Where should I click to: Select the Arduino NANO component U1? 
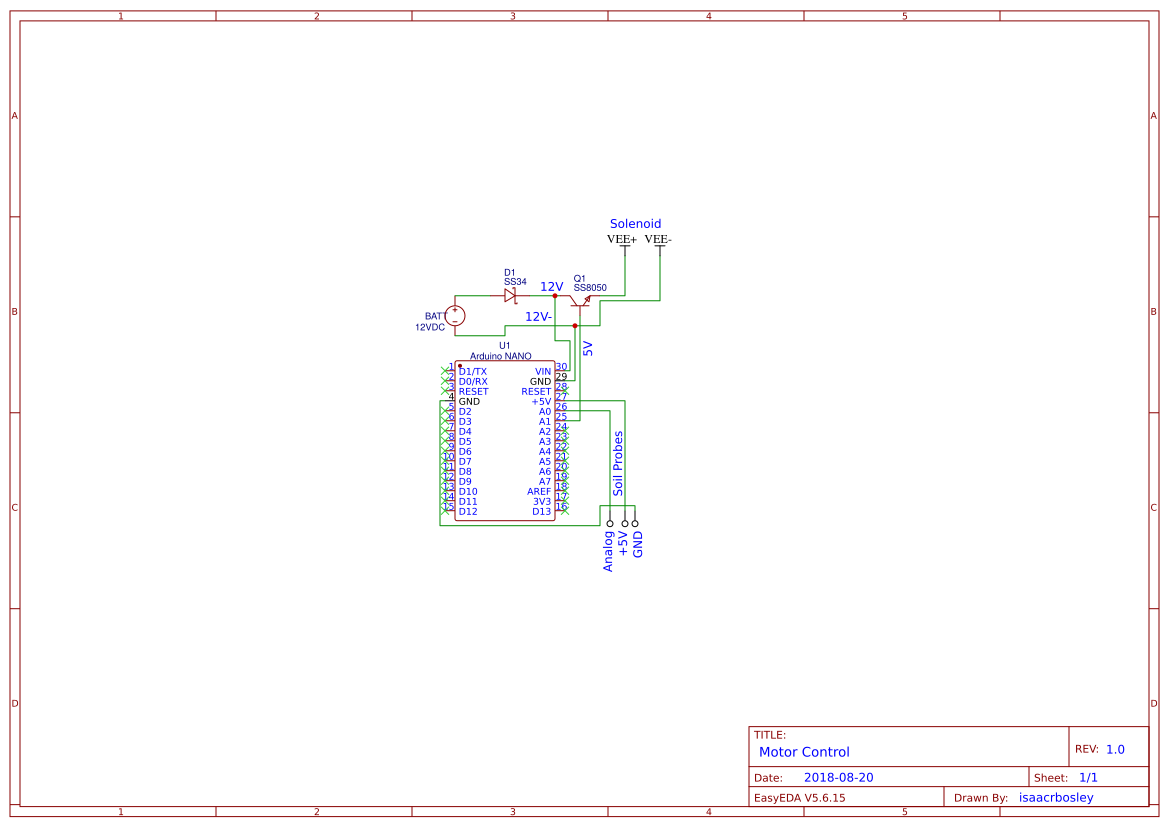[x=506, y=440]
